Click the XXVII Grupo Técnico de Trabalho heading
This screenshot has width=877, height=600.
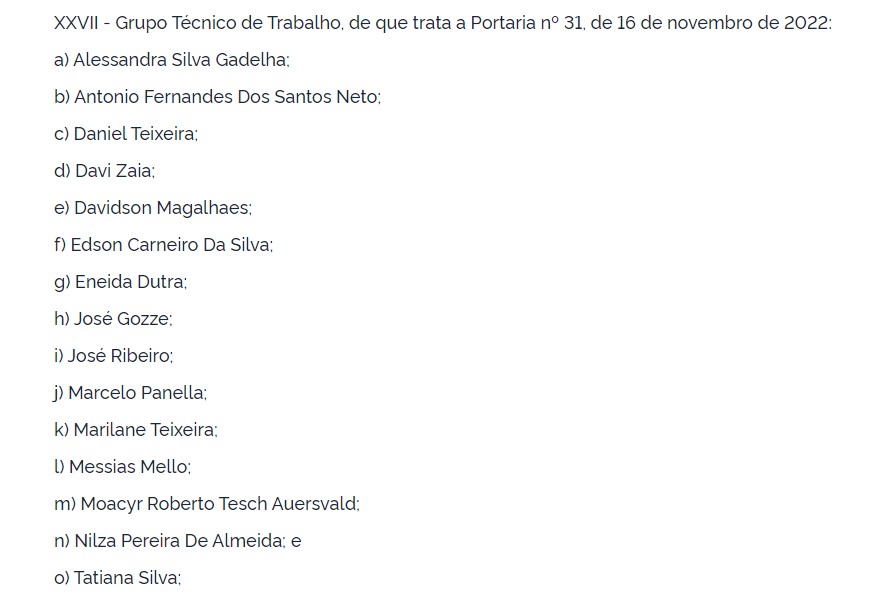point(443,23)
